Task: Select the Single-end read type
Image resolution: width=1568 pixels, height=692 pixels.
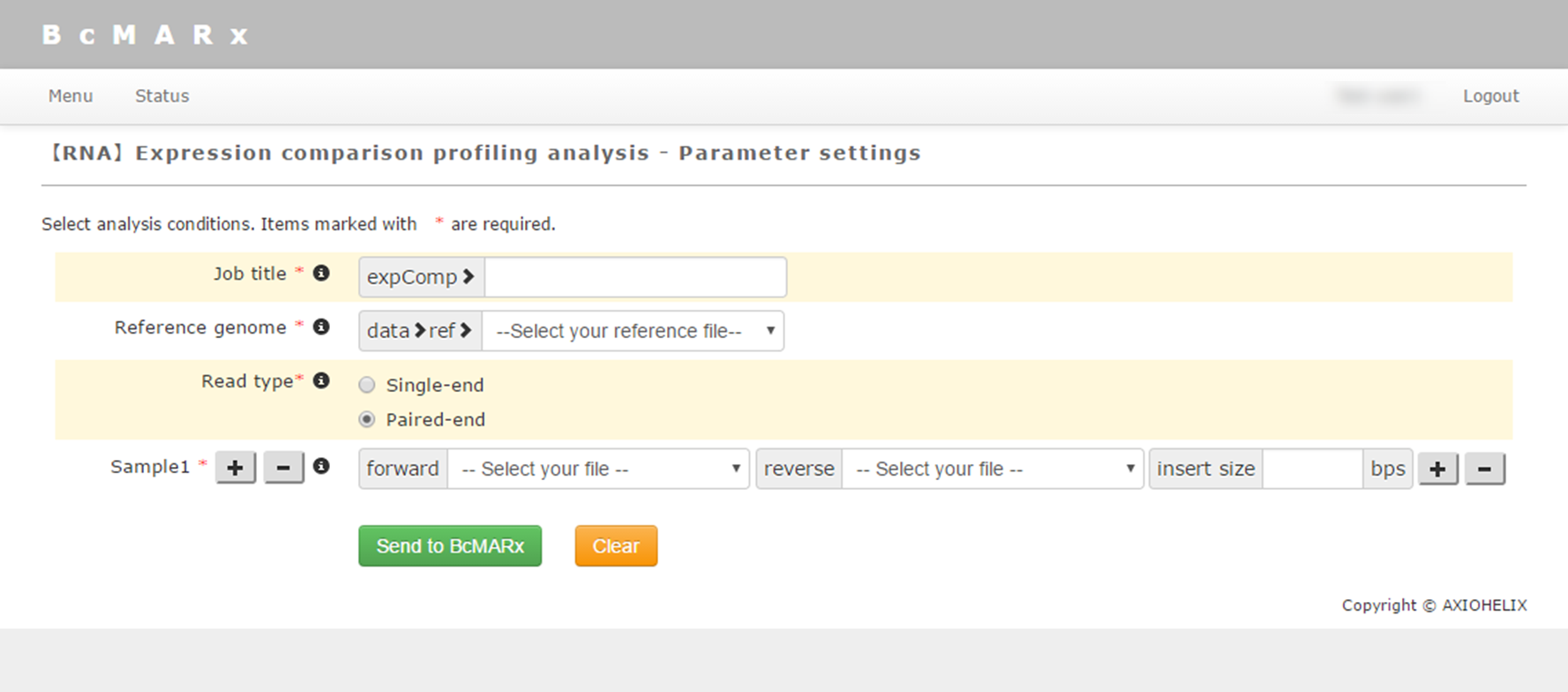Action: [x=367, y=385]
